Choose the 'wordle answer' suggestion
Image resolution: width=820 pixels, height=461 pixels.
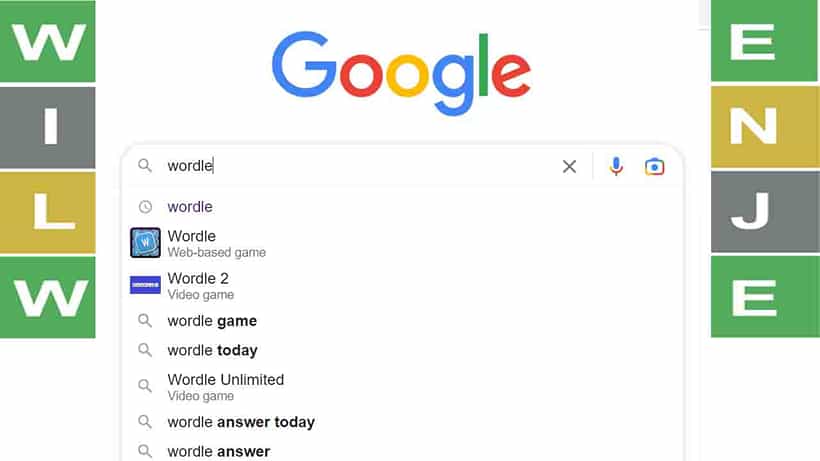coord(219,451)
